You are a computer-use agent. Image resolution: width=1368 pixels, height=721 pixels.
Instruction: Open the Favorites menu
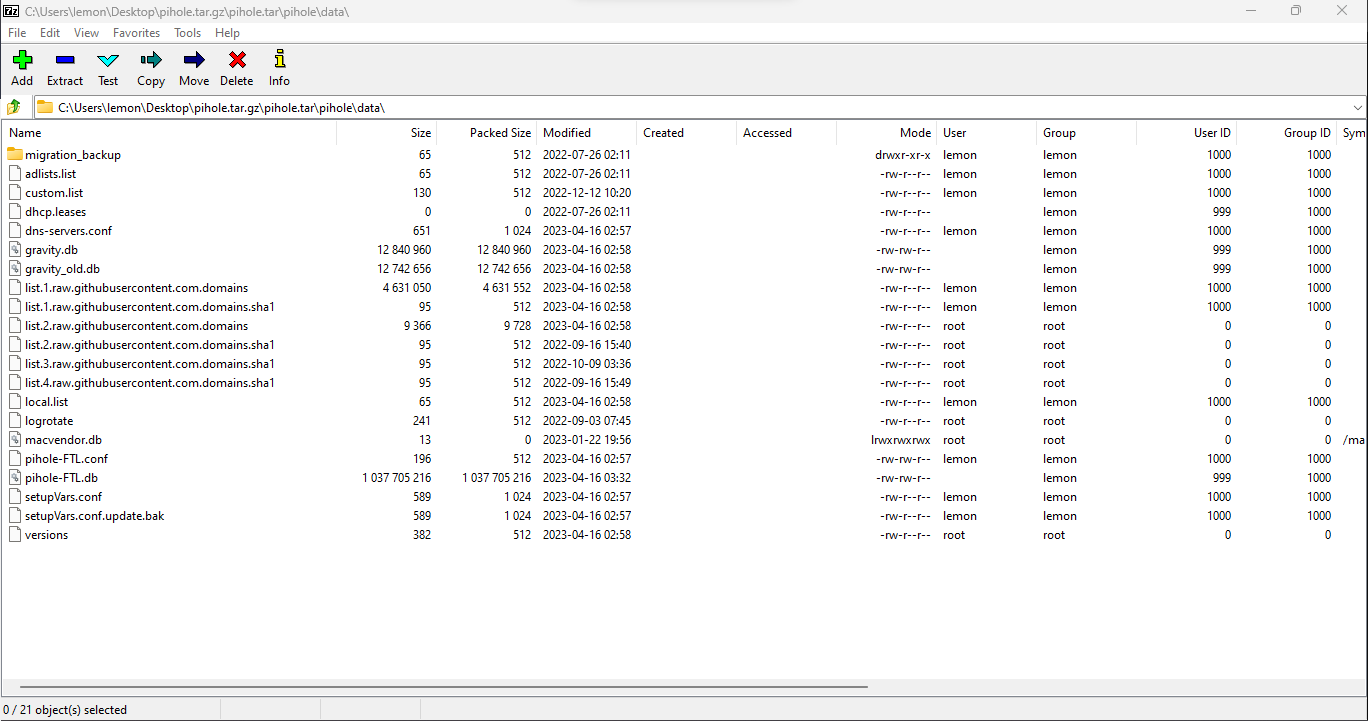(136, 33)
